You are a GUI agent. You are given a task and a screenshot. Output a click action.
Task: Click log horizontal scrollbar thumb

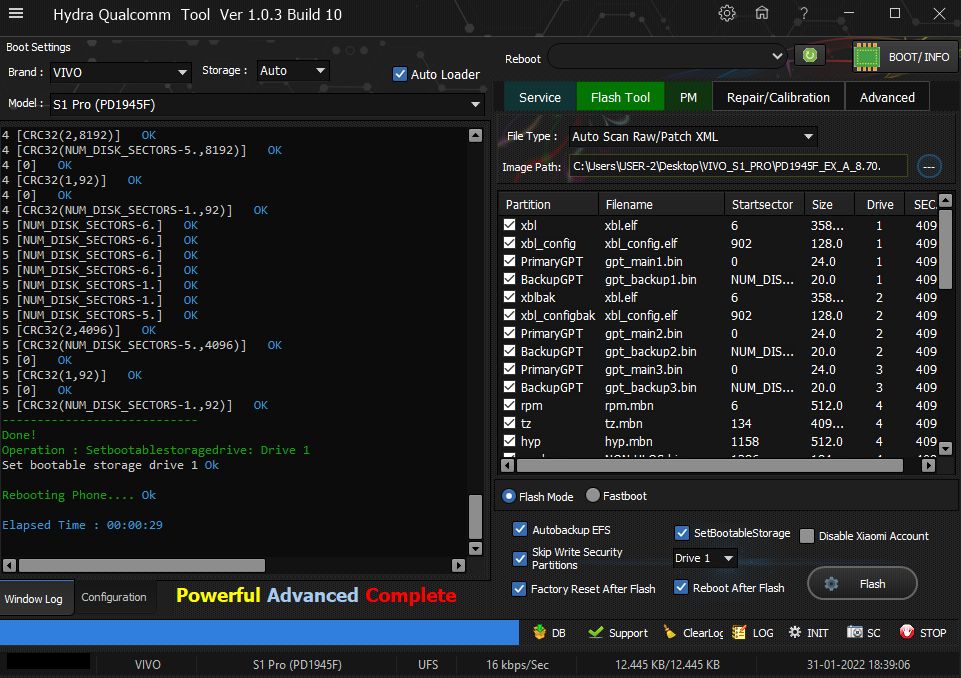click(142, 565)
